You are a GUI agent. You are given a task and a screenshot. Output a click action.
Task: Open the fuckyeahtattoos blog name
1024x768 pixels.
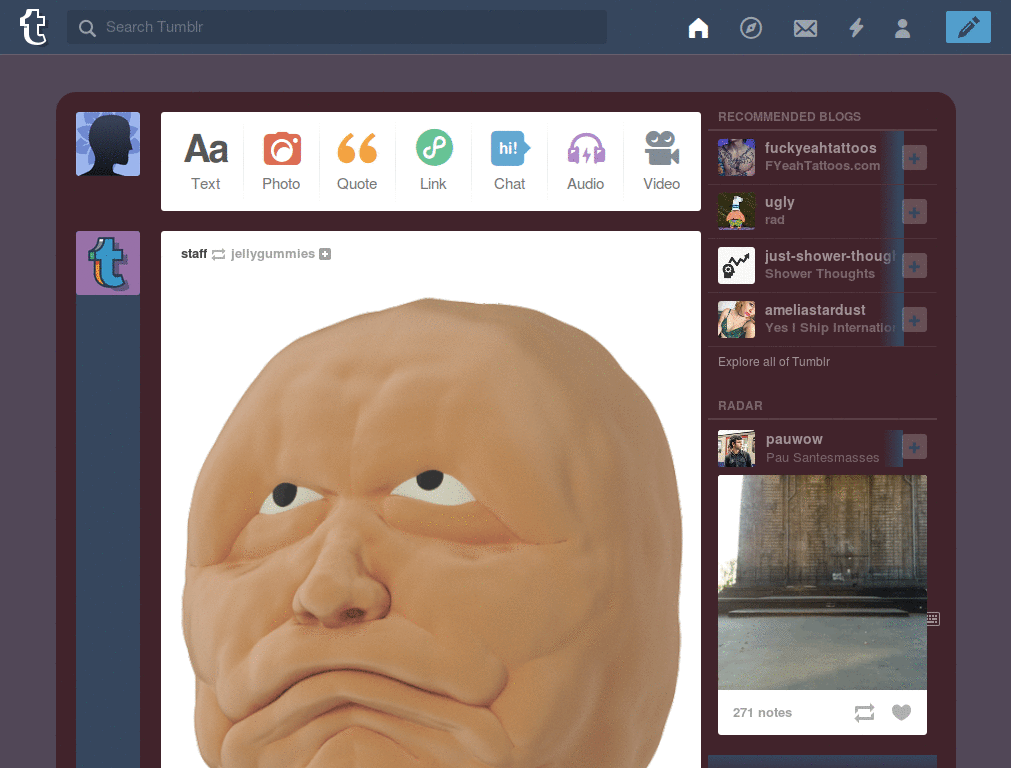coord(820,148)
